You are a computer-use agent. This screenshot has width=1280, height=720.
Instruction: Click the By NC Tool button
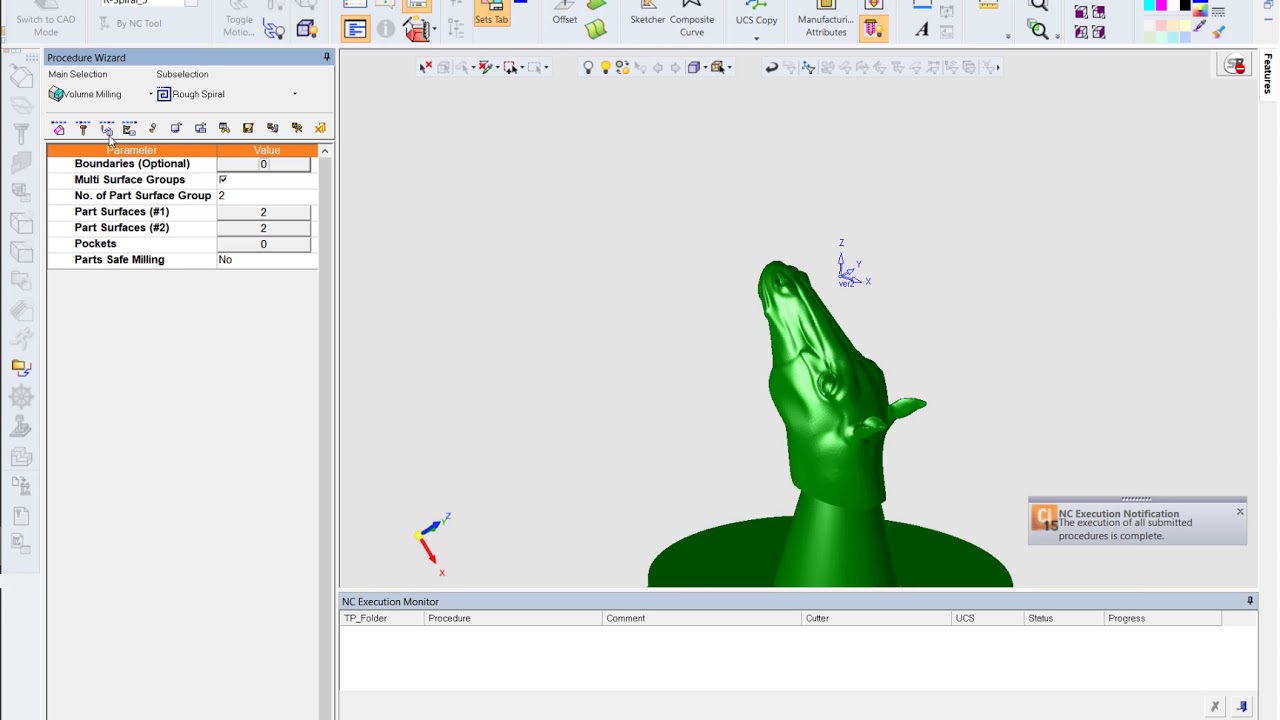tap(131, 23)
